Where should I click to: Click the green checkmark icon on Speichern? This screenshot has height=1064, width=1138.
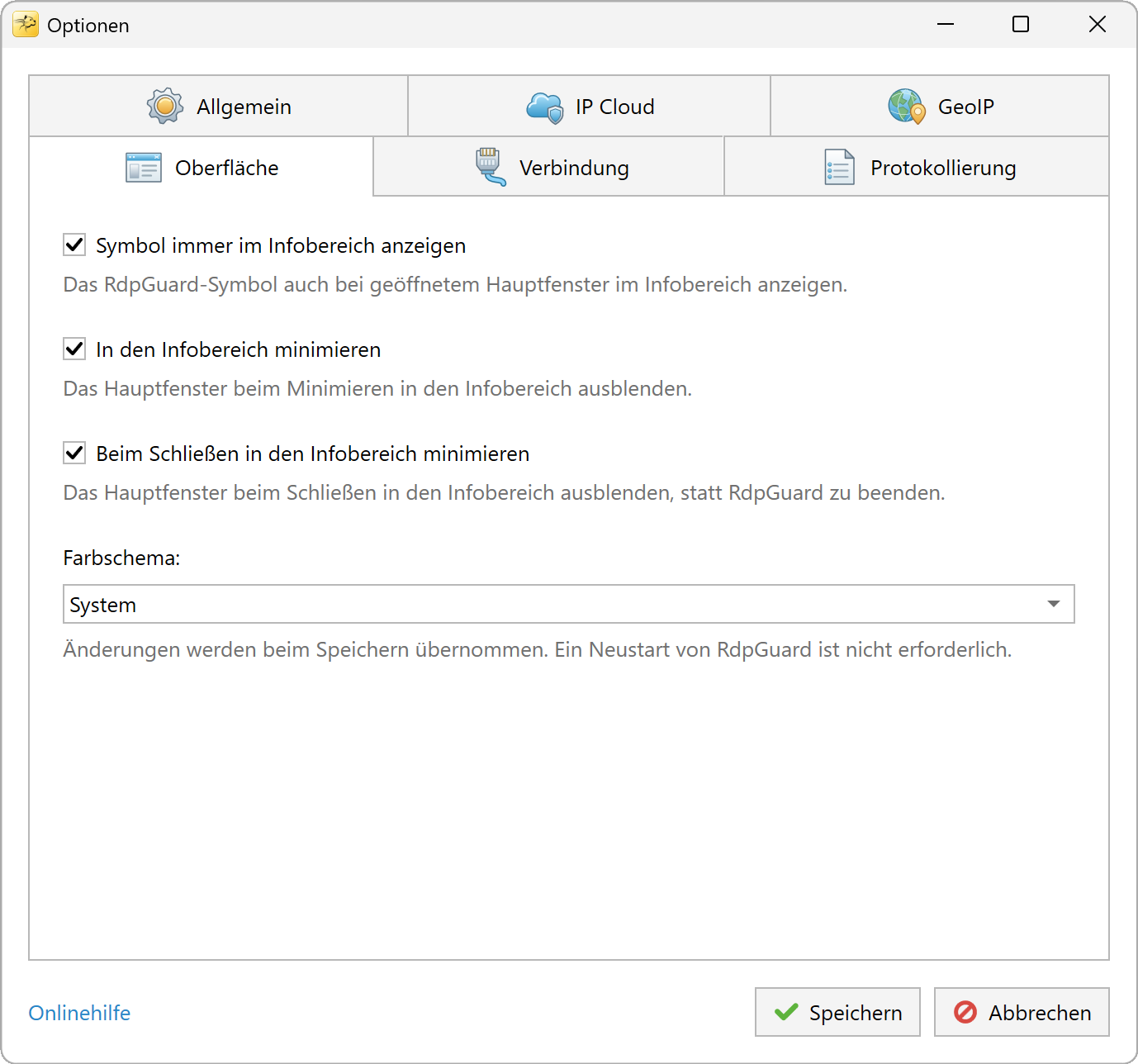point(786,1012)
